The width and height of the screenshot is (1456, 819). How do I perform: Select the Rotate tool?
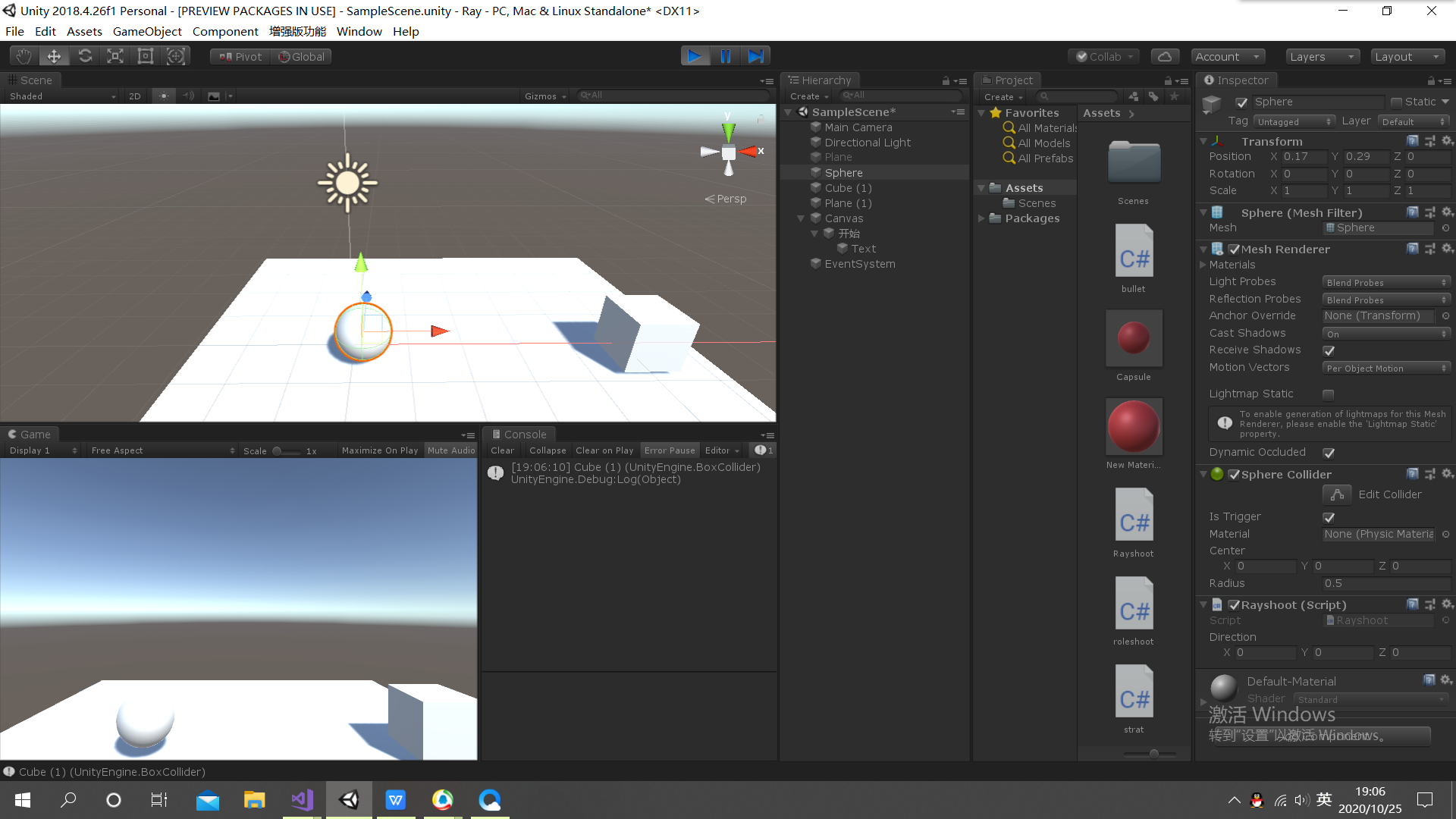click(x=85, y=55)
